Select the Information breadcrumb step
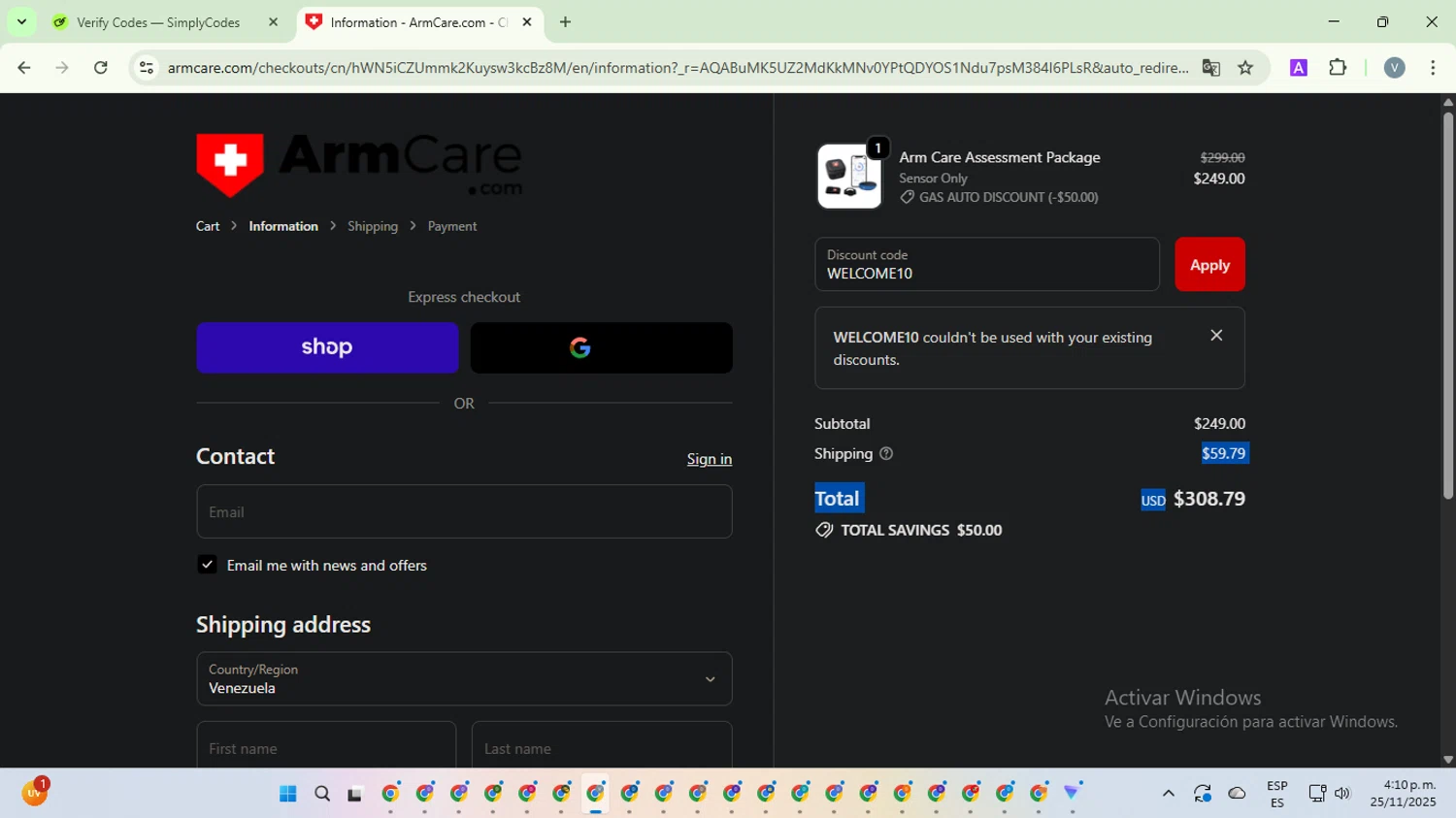1456x818 pixels. (x=283, y=226)
